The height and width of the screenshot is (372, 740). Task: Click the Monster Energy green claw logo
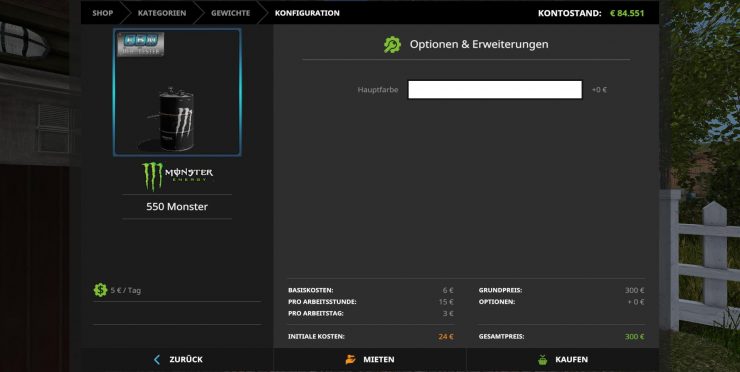(152, 176)
